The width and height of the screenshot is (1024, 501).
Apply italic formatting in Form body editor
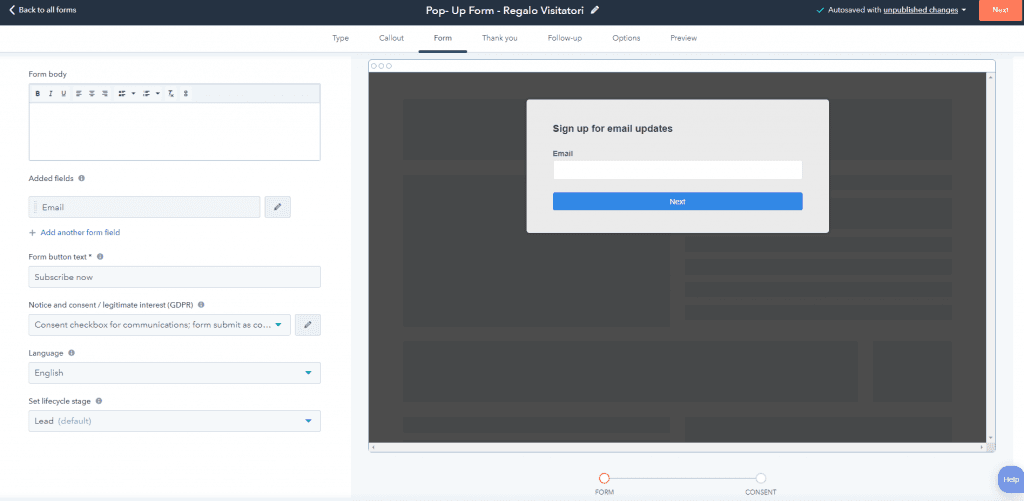pos(51,93)
